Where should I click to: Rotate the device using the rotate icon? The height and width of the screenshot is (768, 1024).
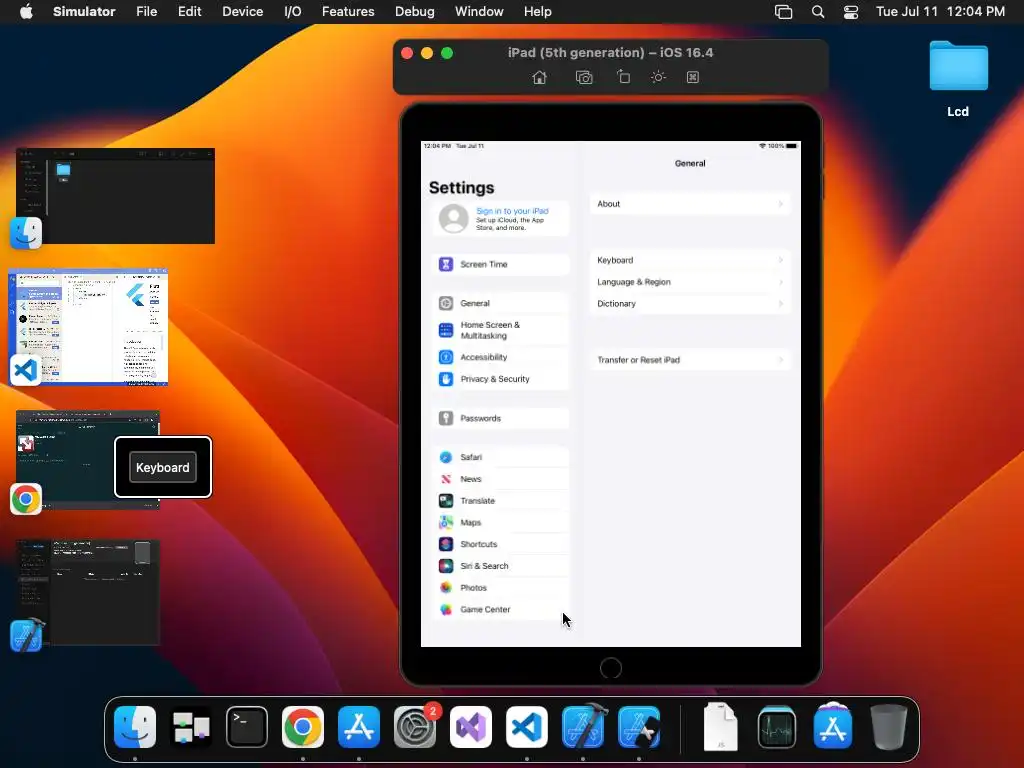click(x=624, y=77)
